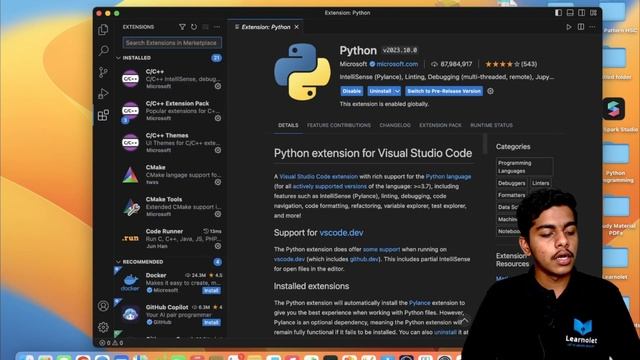This screenshot has width=640, height=360.
Task: Follow the Python language link
Action: (448, 177)
